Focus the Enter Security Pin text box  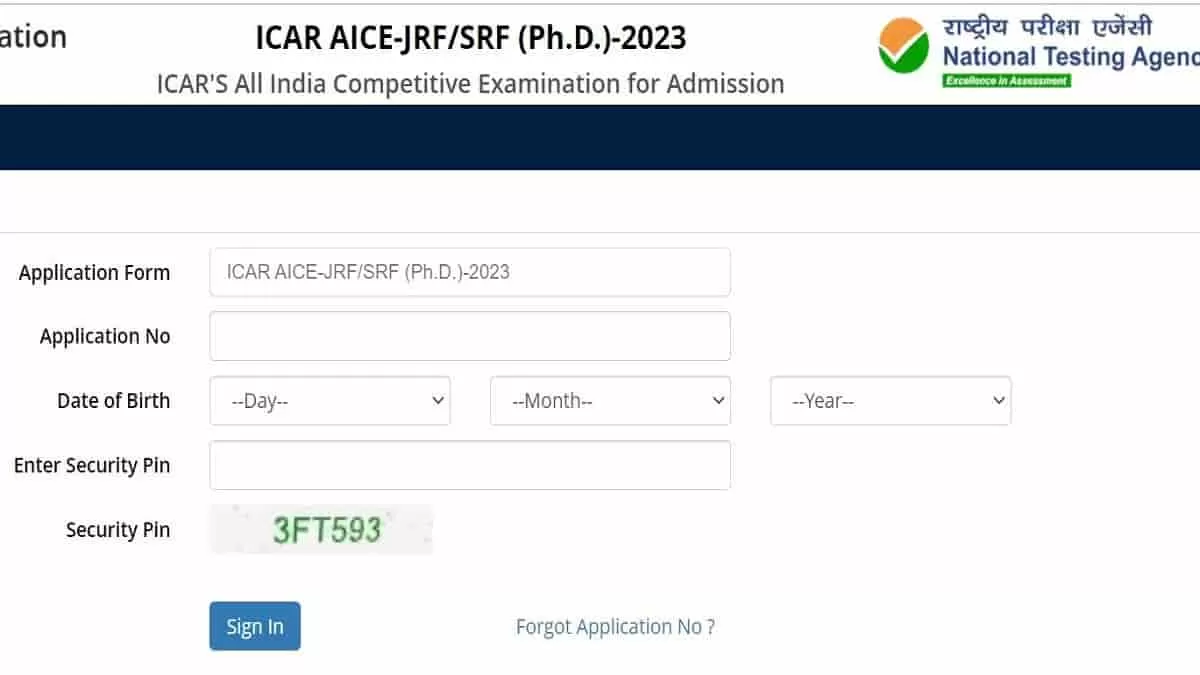(x=470, y=465)
